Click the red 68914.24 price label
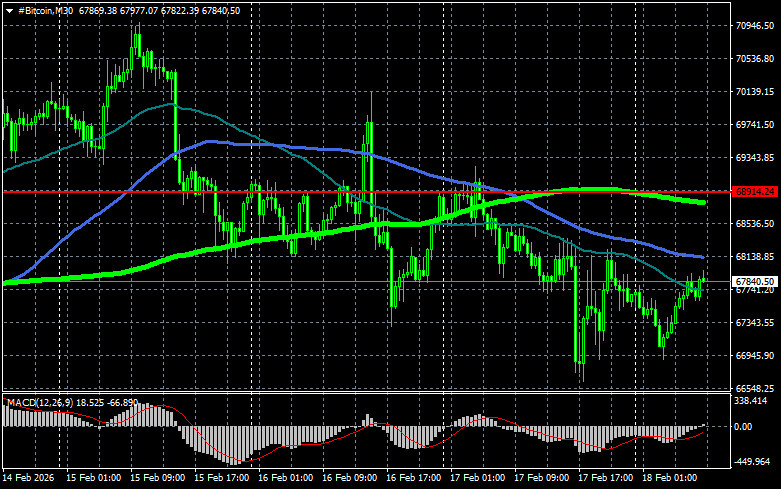 (755, 191)
